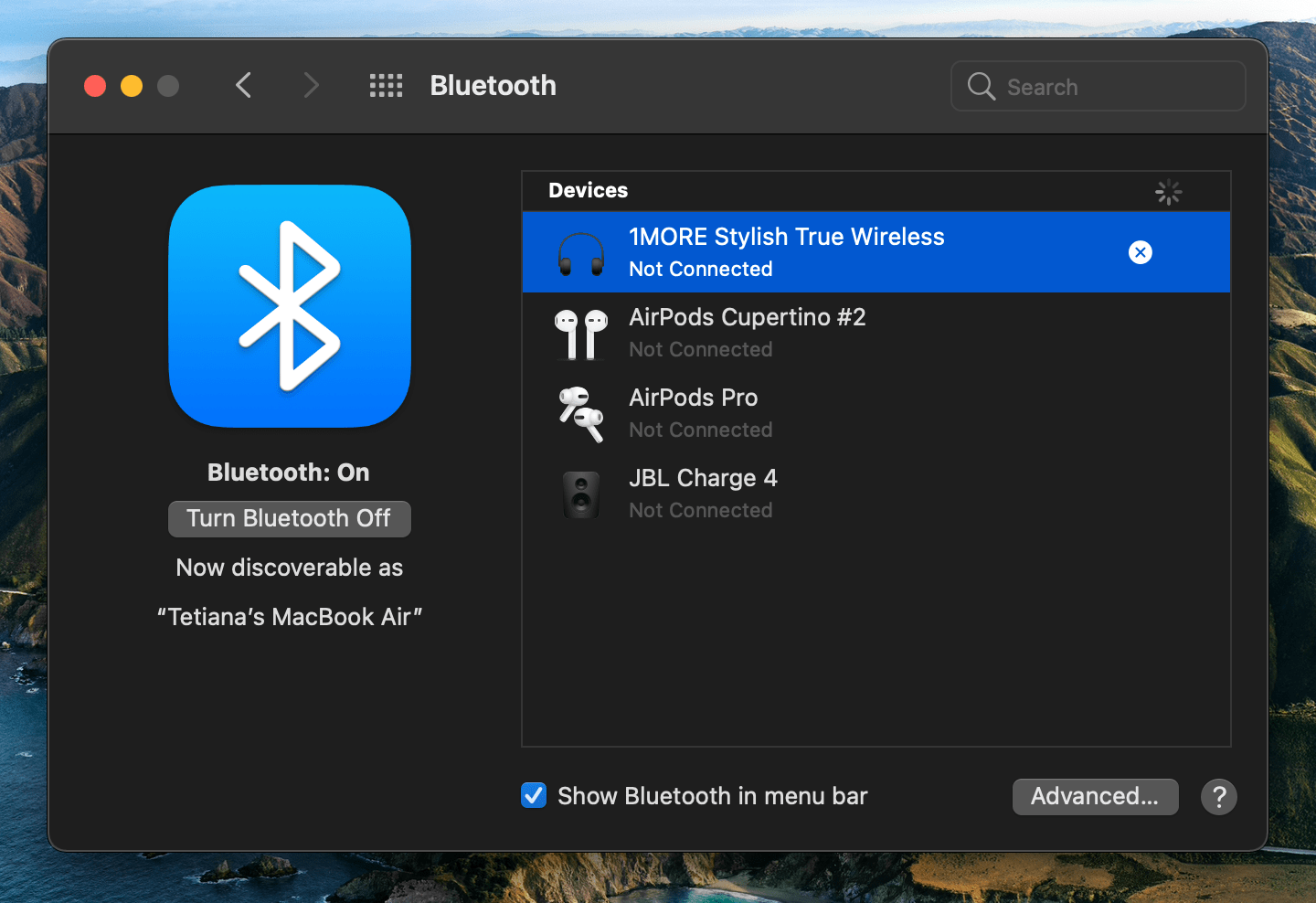Viewport: 1316px width, 903px height.
Task: Open help with question mark button
Action: (1219, 797)
